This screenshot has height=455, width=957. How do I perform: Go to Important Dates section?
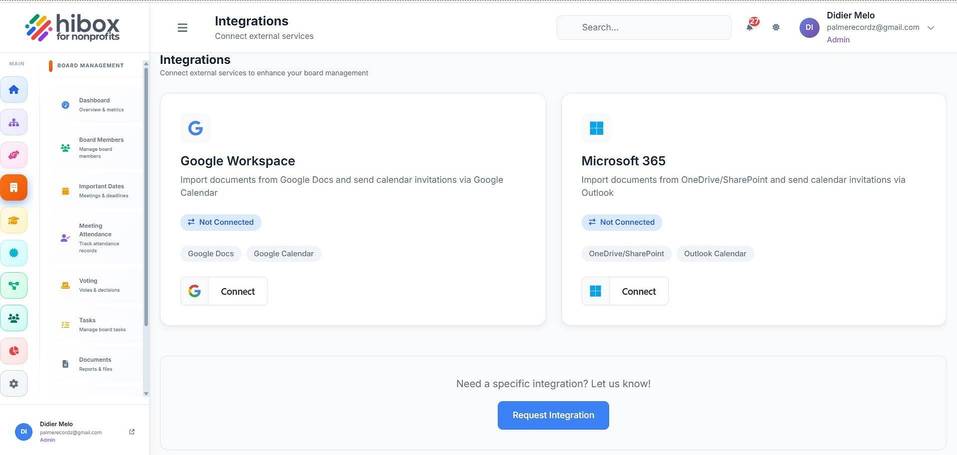pyautogui.click(x=95, y=191)
